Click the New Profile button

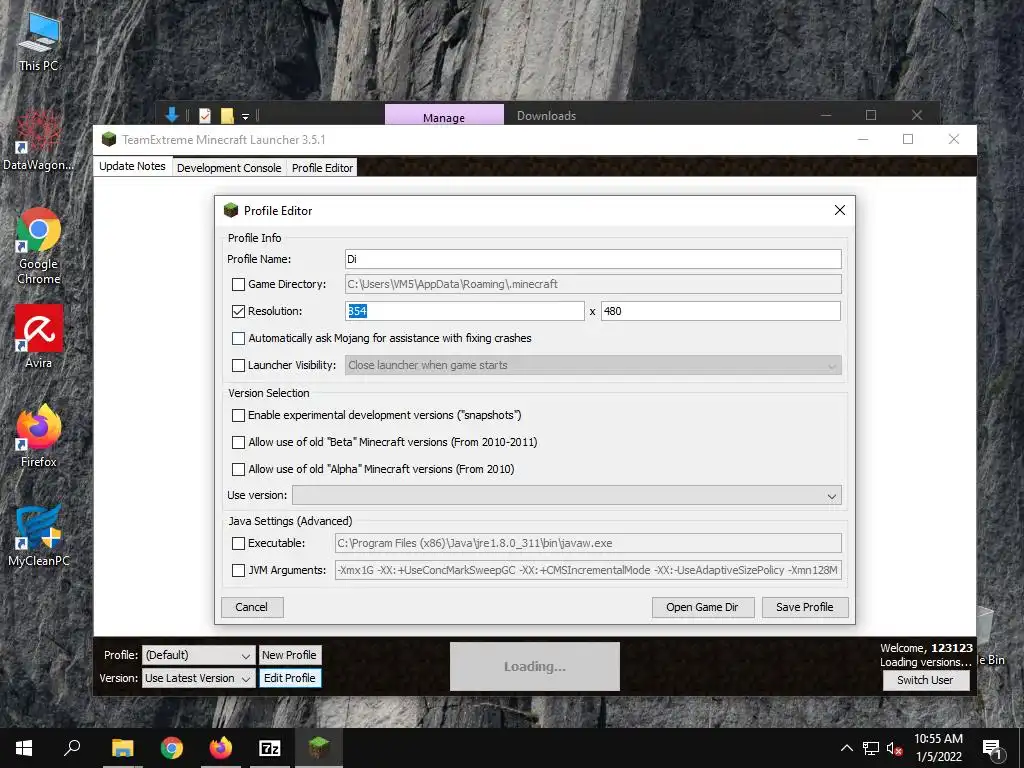[x=289, y=655]
